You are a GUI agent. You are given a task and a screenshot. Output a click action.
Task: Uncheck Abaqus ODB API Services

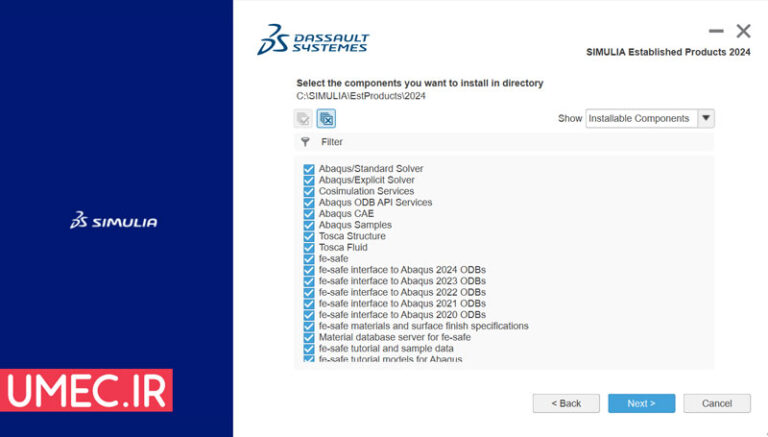click(x=309, y=203)
